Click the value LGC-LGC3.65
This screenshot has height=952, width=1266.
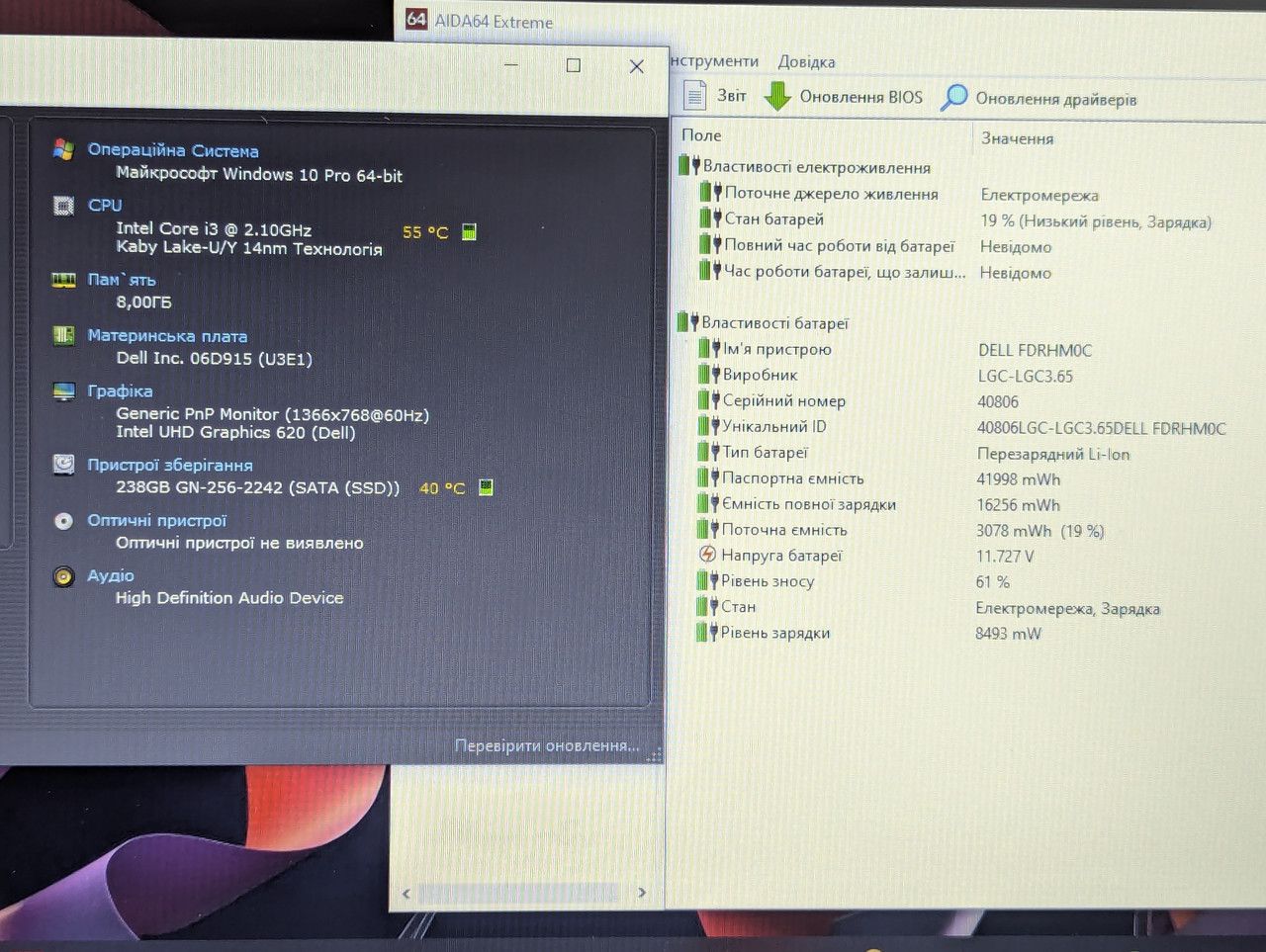click(x=1026, y=376)
